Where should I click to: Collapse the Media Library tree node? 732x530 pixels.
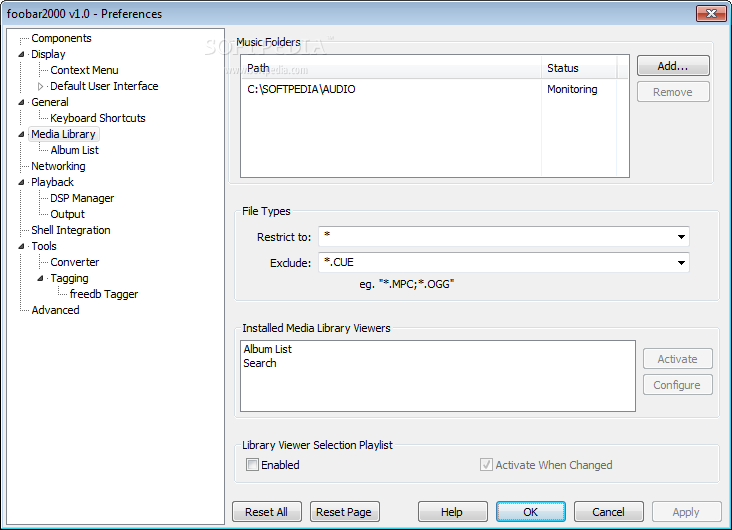coord(21,134)
